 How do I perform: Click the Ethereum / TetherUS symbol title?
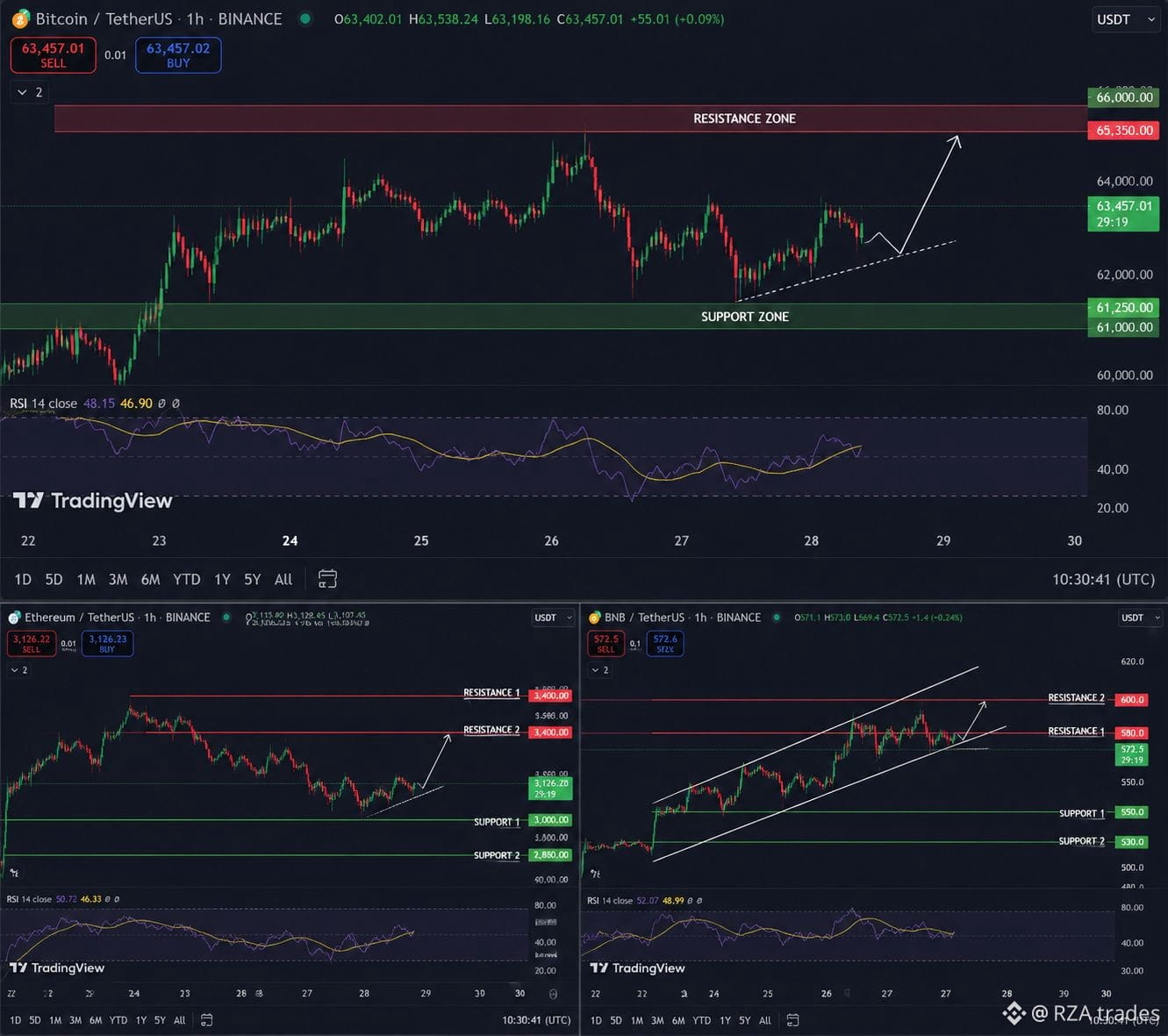click(118, 618)
